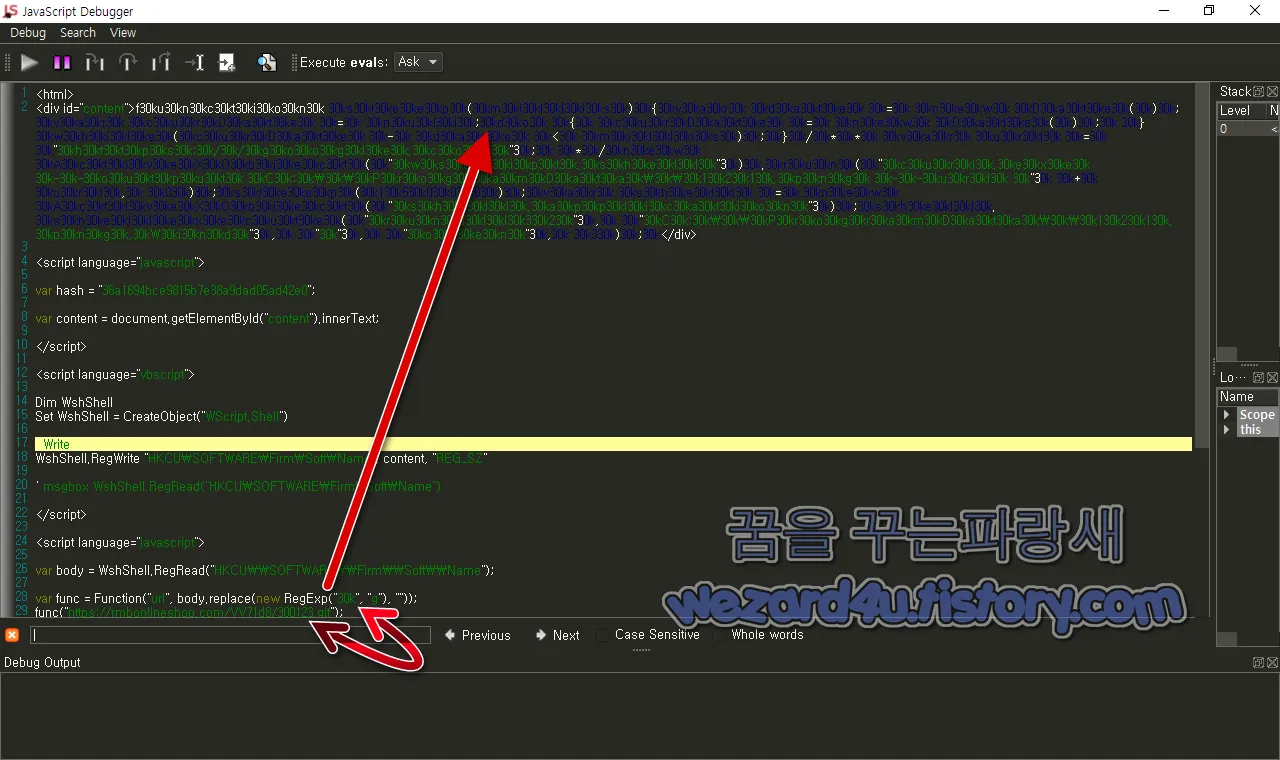Close the find bar with orange X
Image resolution: width=1280 pixels, height=760 pixels.
(12, 635)
